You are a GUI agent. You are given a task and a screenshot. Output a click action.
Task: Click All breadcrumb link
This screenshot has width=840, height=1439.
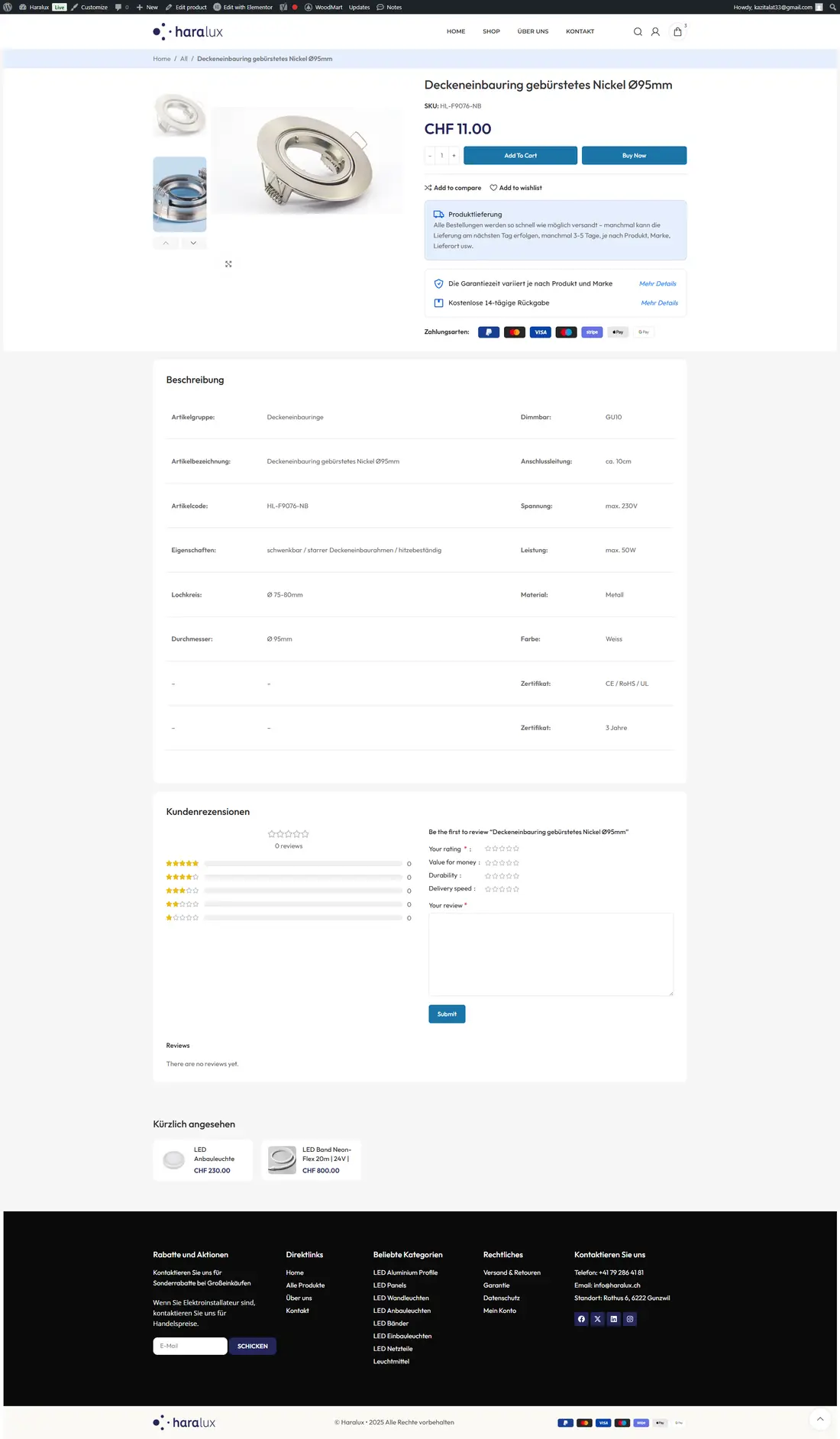[184, 59]
